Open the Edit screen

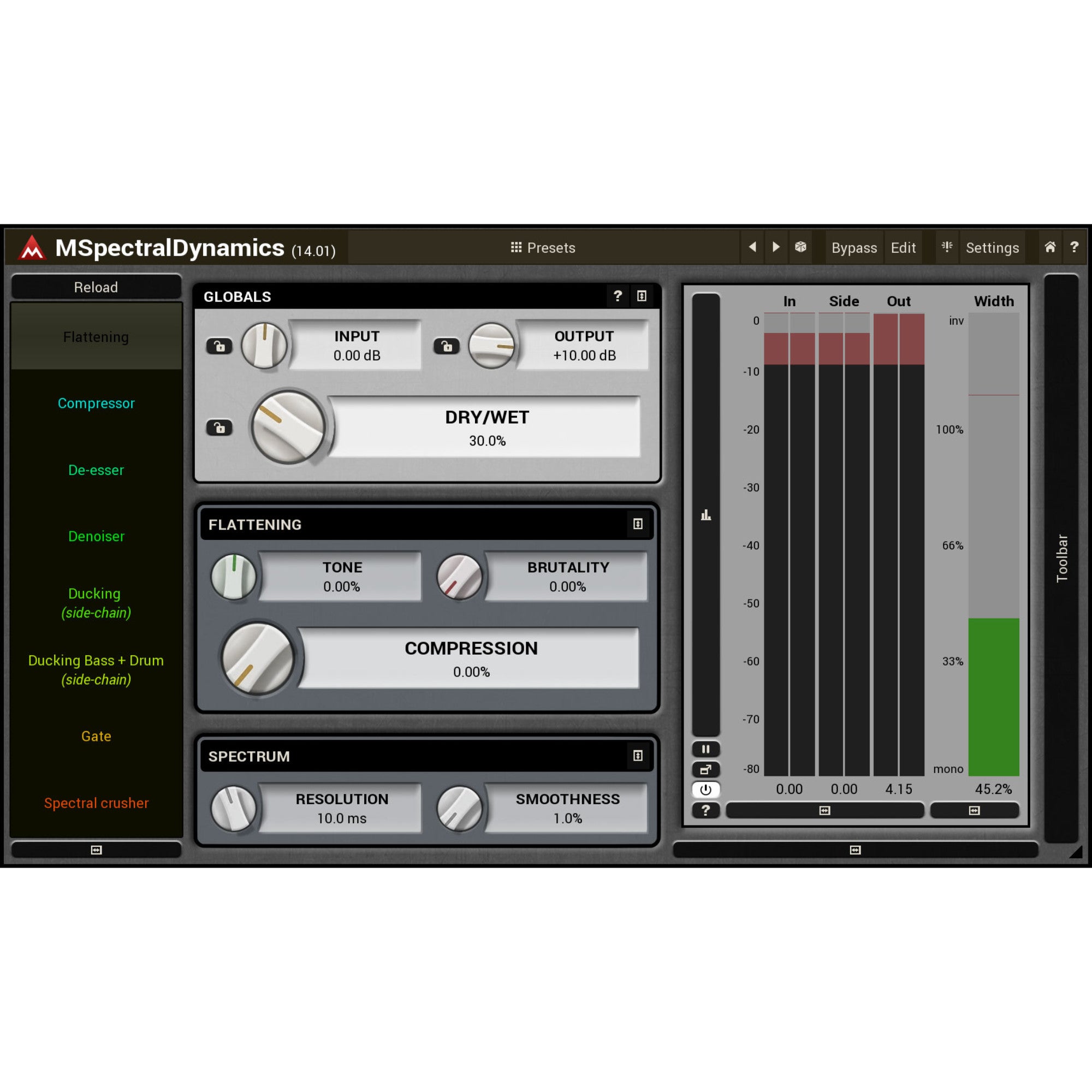pyautogui.click(x=903, y=247)
